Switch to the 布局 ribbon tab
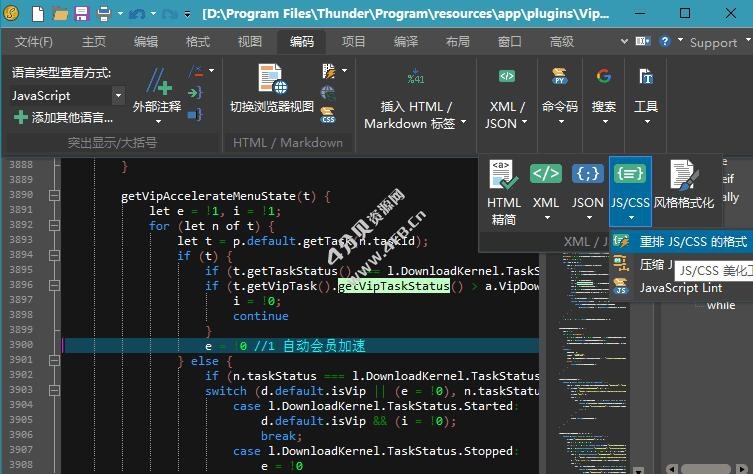This screenshot has height=474, width=753. pos(457,42)
